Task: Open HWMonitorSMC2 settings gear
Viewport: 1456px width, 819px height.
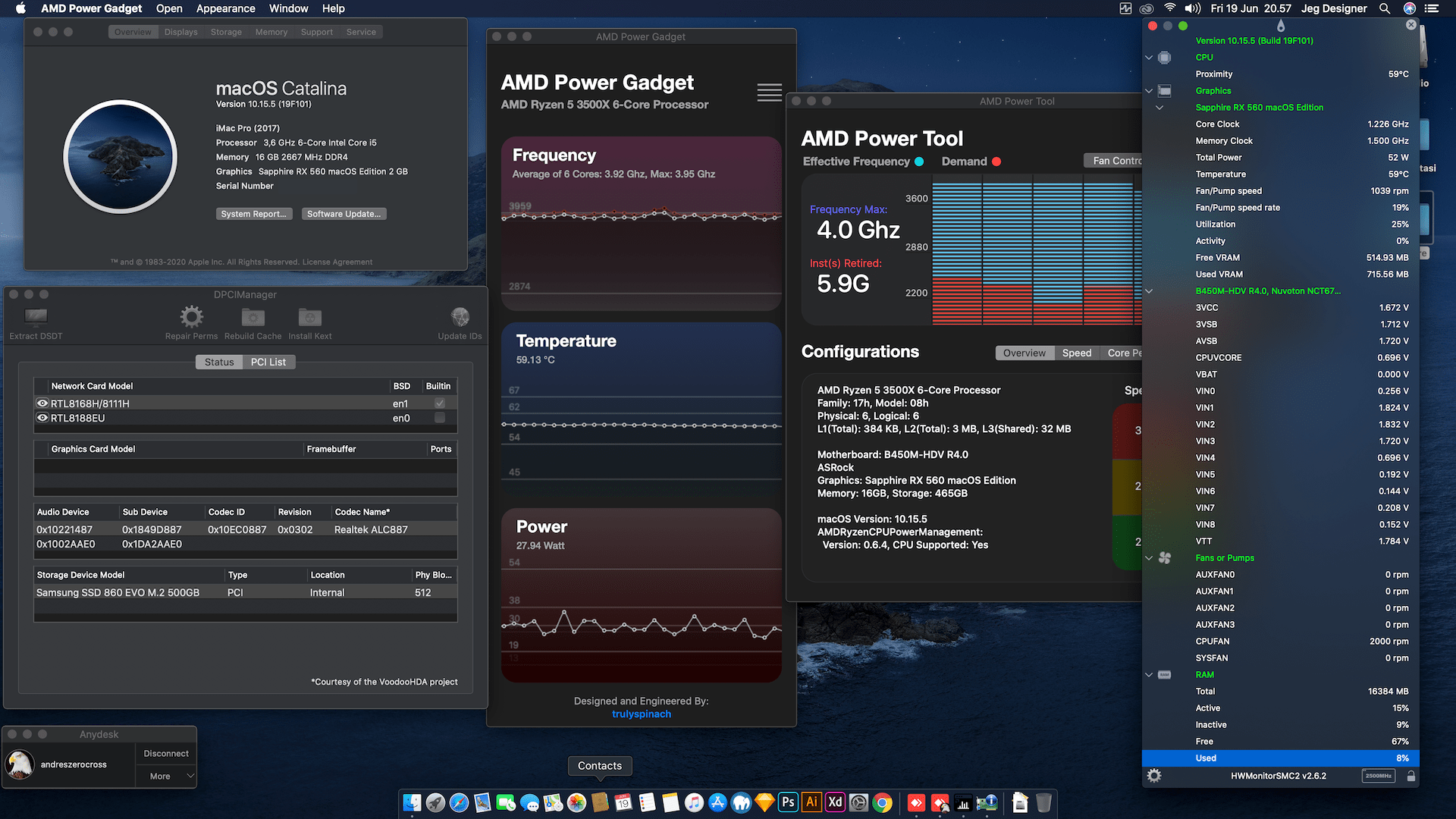Action: click(x=1154, y=776)
